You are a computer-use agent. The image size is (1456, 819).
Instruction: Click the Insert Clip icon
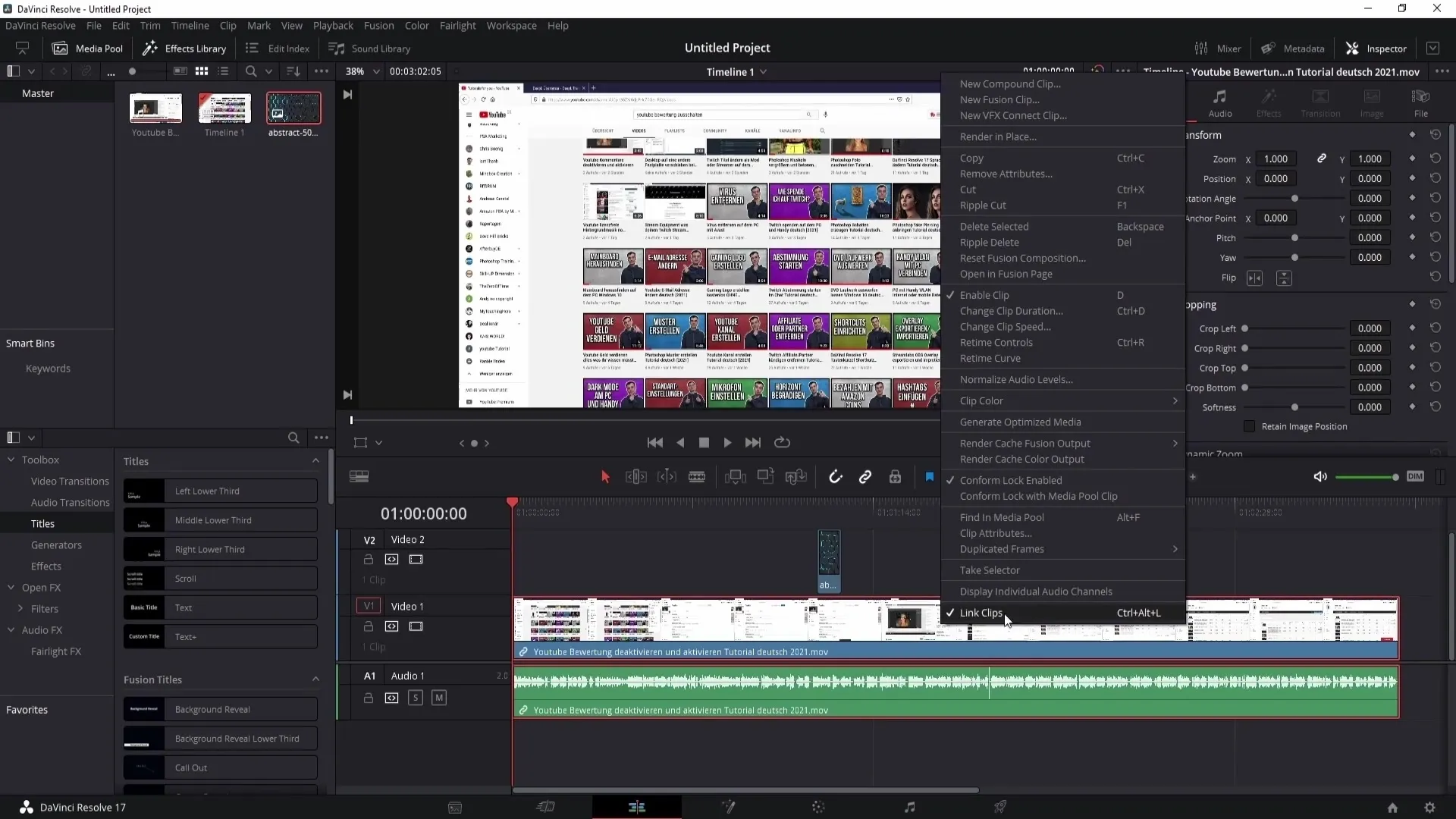[x=735, y=477]
